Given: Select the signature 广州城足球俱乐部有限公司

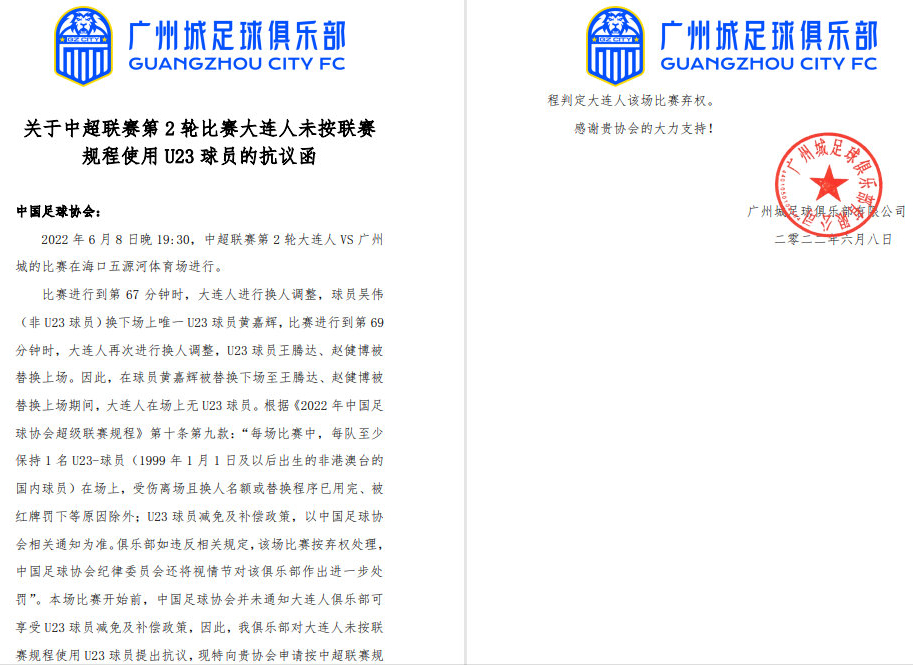Looking at the screenshot, I should (827, 211).
